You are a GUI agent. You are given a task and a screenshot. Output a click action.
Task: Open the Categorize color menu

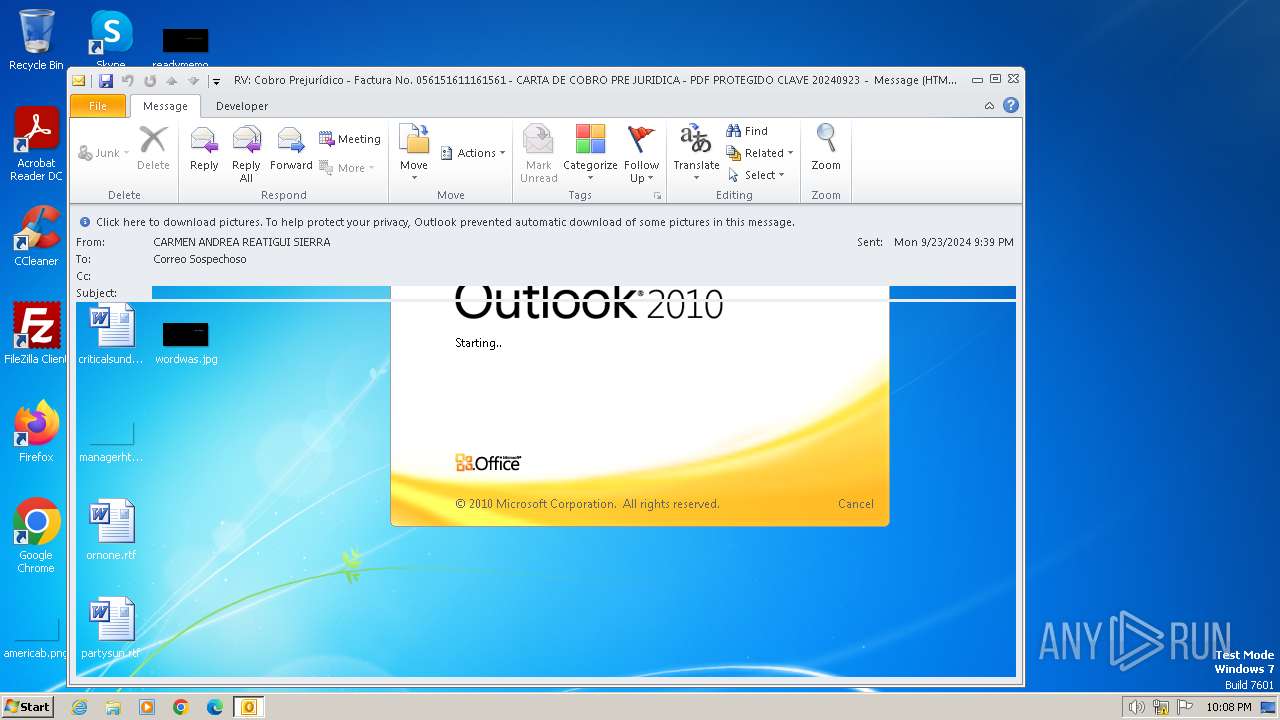pos(590,154)
